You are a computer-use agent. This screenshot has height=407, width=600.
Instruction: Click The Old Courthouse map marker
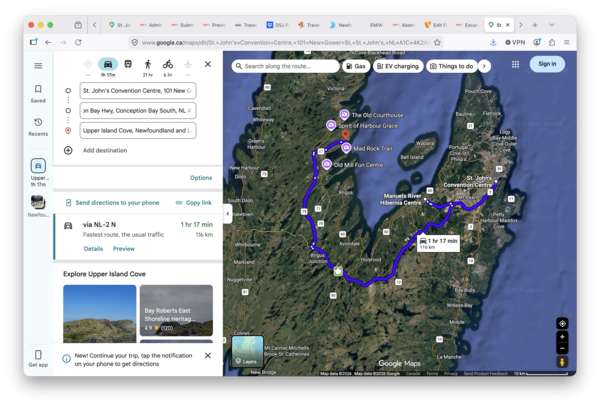344,114
